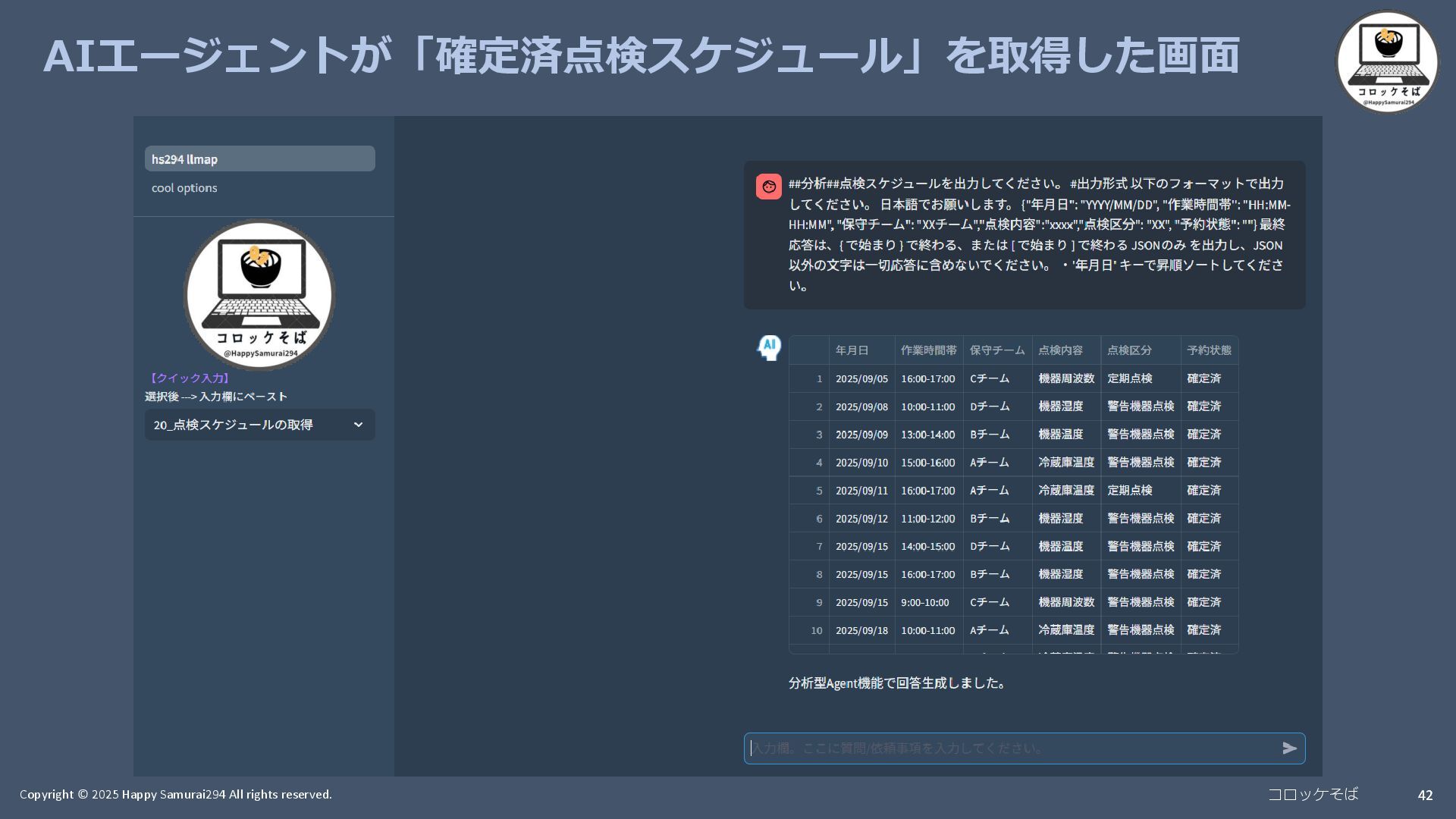
Task: Click the 作業時間帯 column header
Action: [928, 350]
